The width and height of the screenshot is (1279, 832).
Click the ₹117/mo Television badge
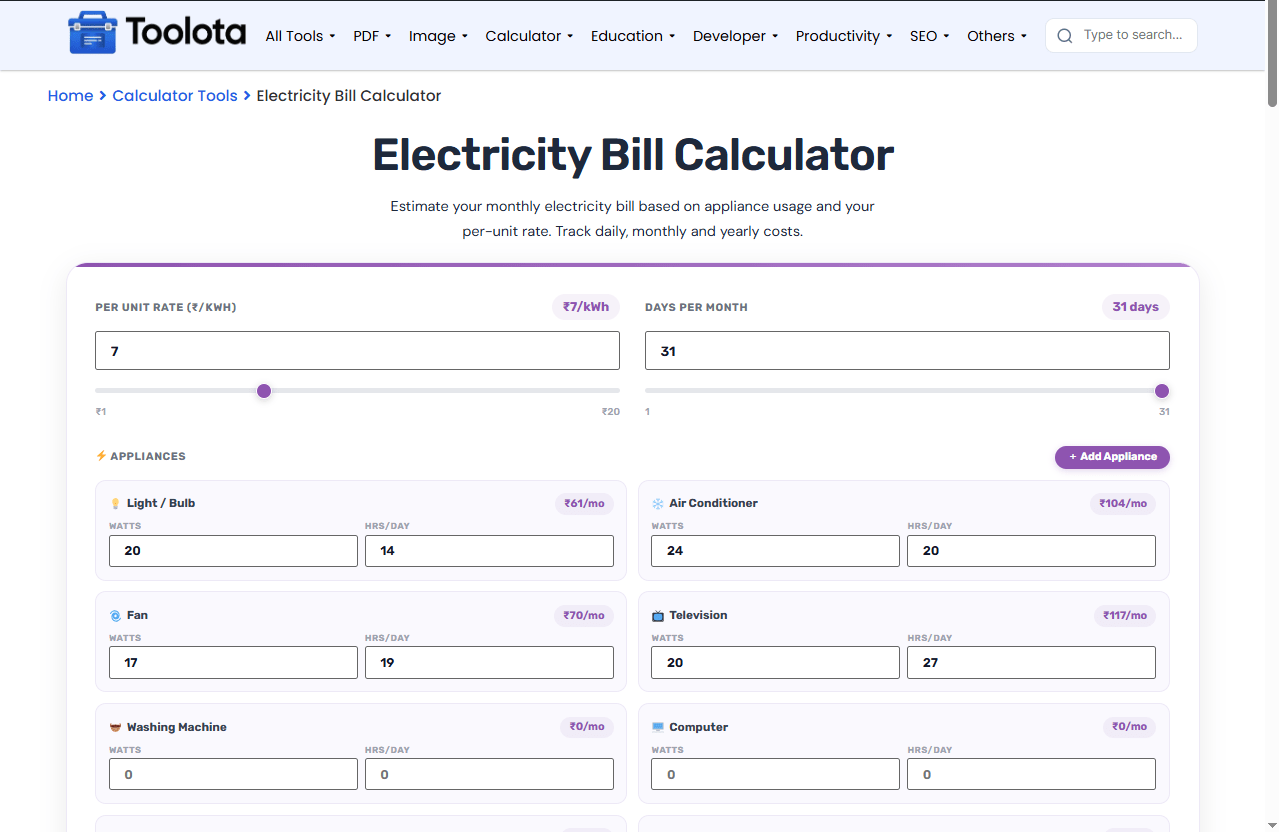(x=1124, y=615)
